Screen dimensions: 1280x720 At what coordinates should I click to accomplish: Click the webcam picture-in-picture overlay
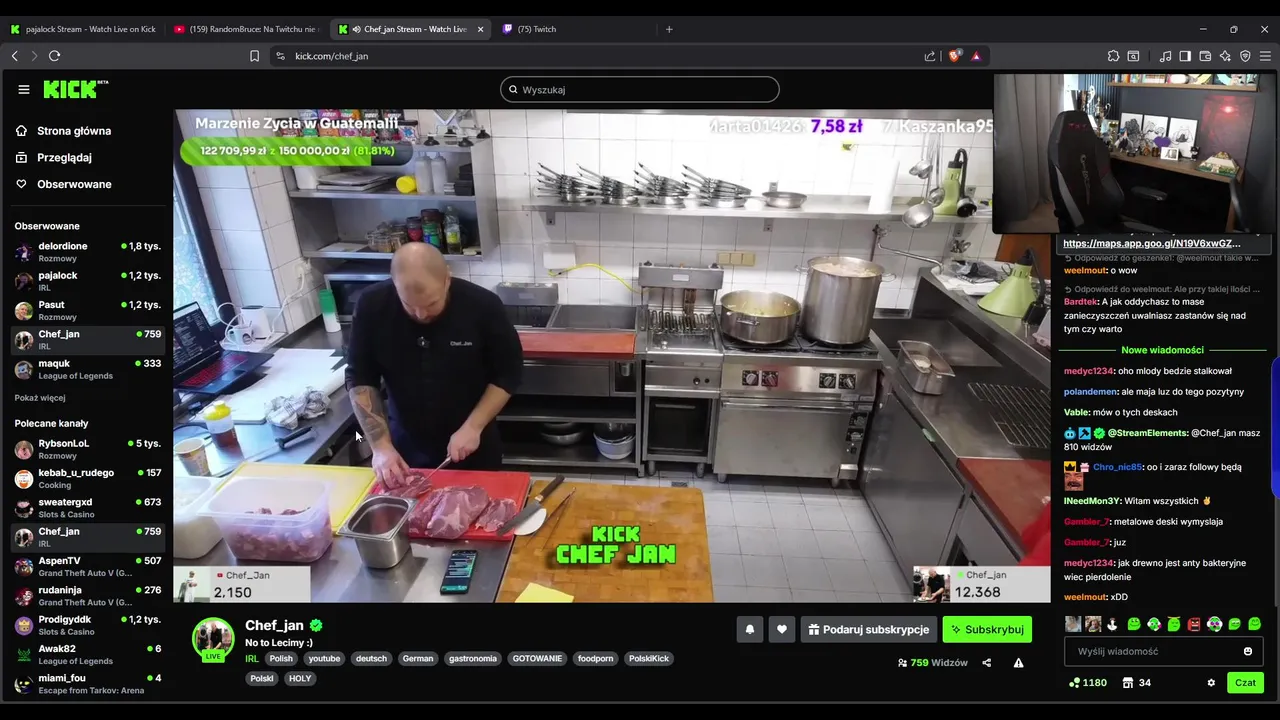point(1135,152)
